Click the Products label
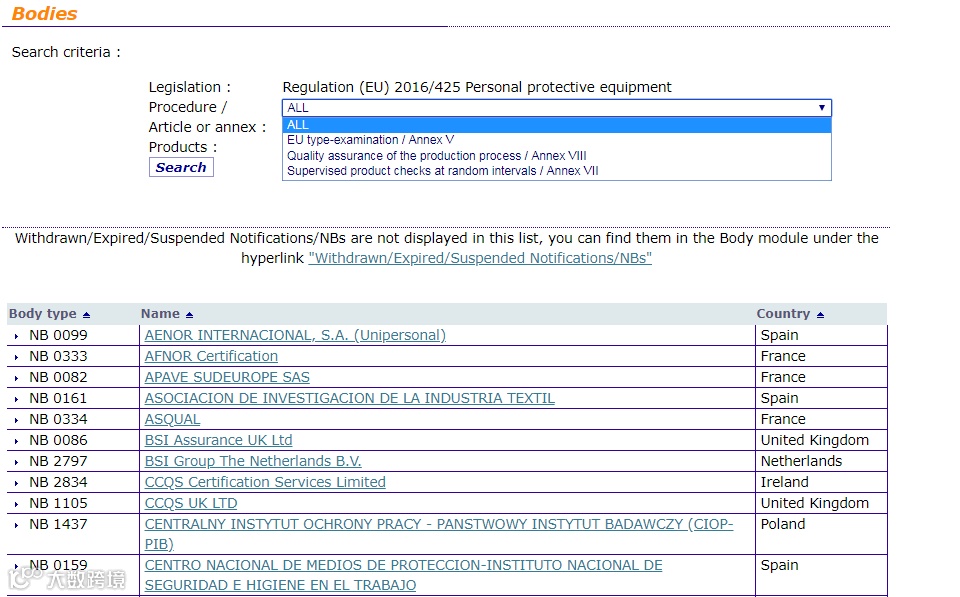The width and height of the screenshot is (960, 597). 182,147
